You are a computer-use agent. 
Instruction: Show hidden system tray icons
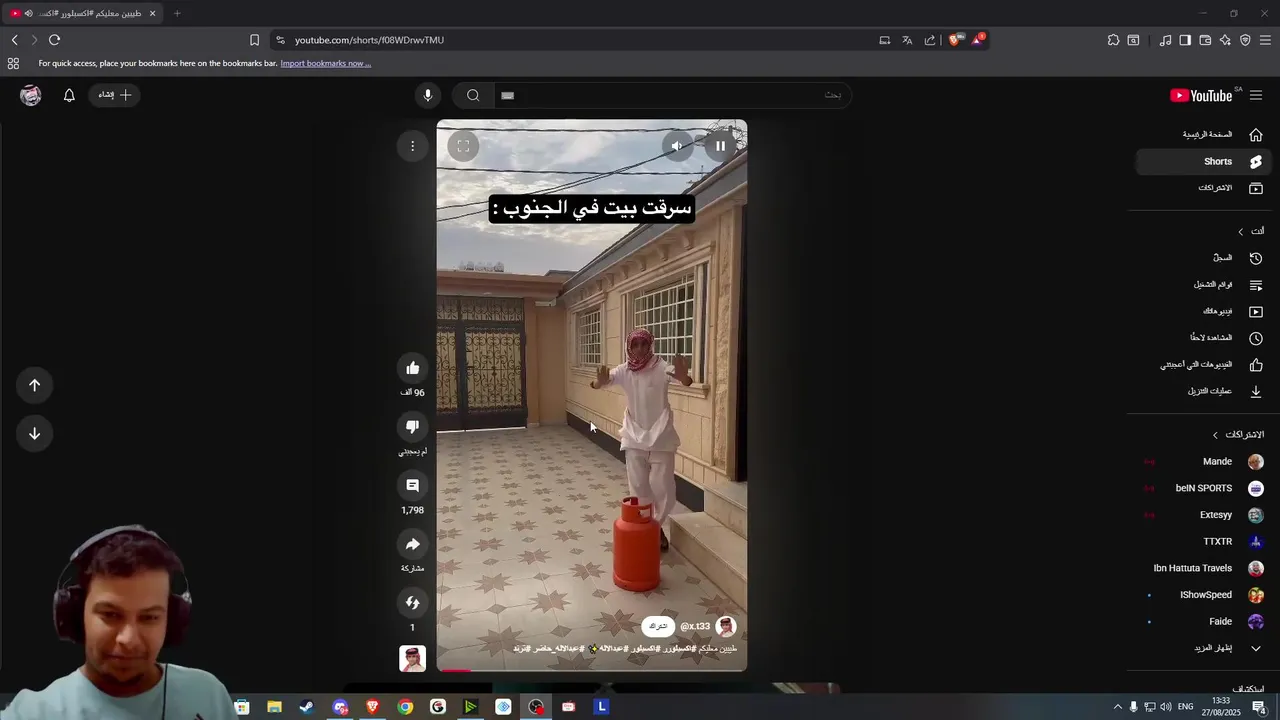coord(1118,707)
